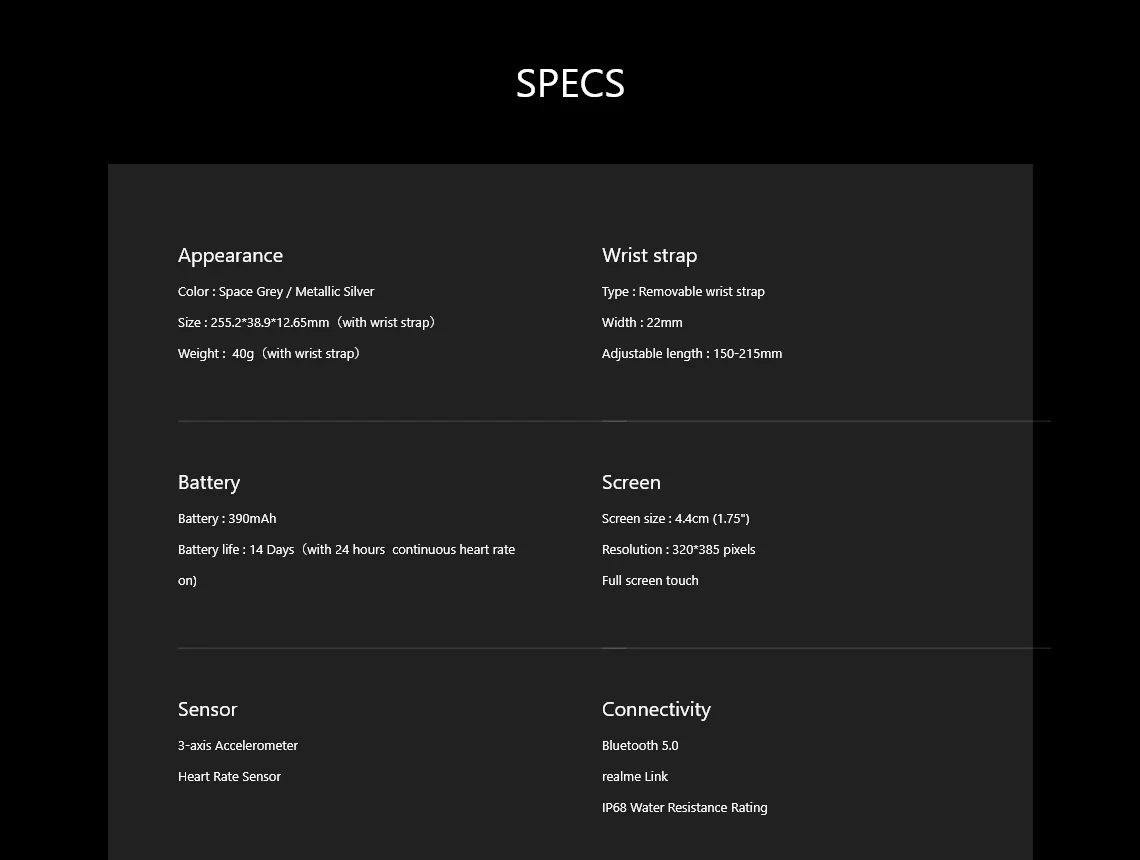Select the Battery section heading
This screenshot has height=860, width=1140.
(x=209, y=482)
